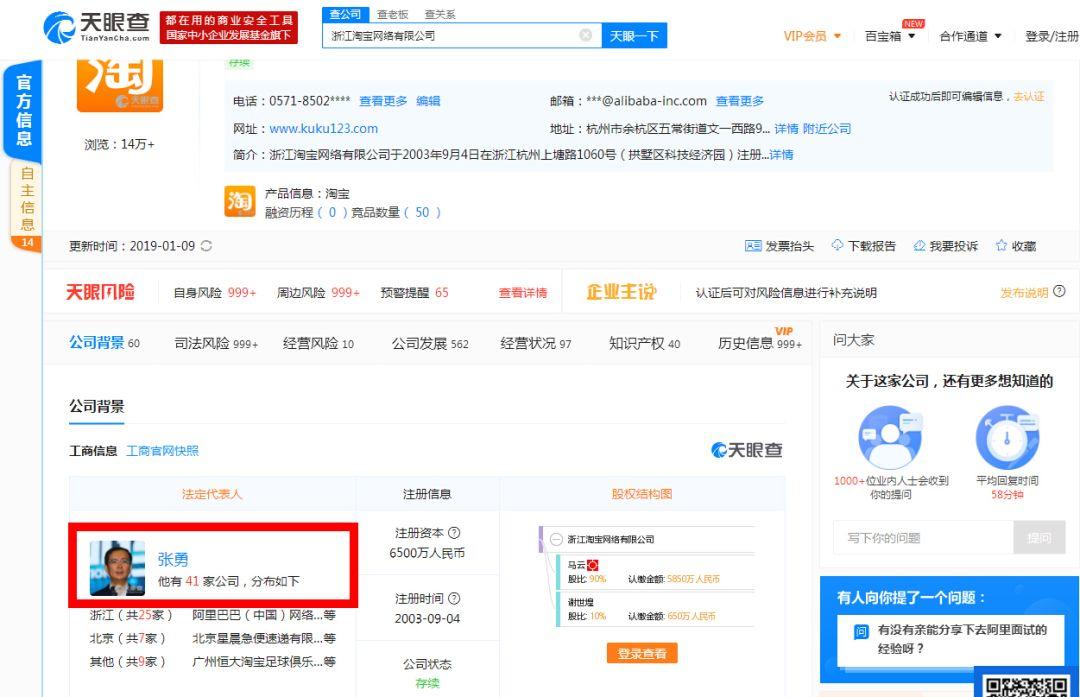
Task: Select the 知识产权 tab
Action: tap(644, 343)
